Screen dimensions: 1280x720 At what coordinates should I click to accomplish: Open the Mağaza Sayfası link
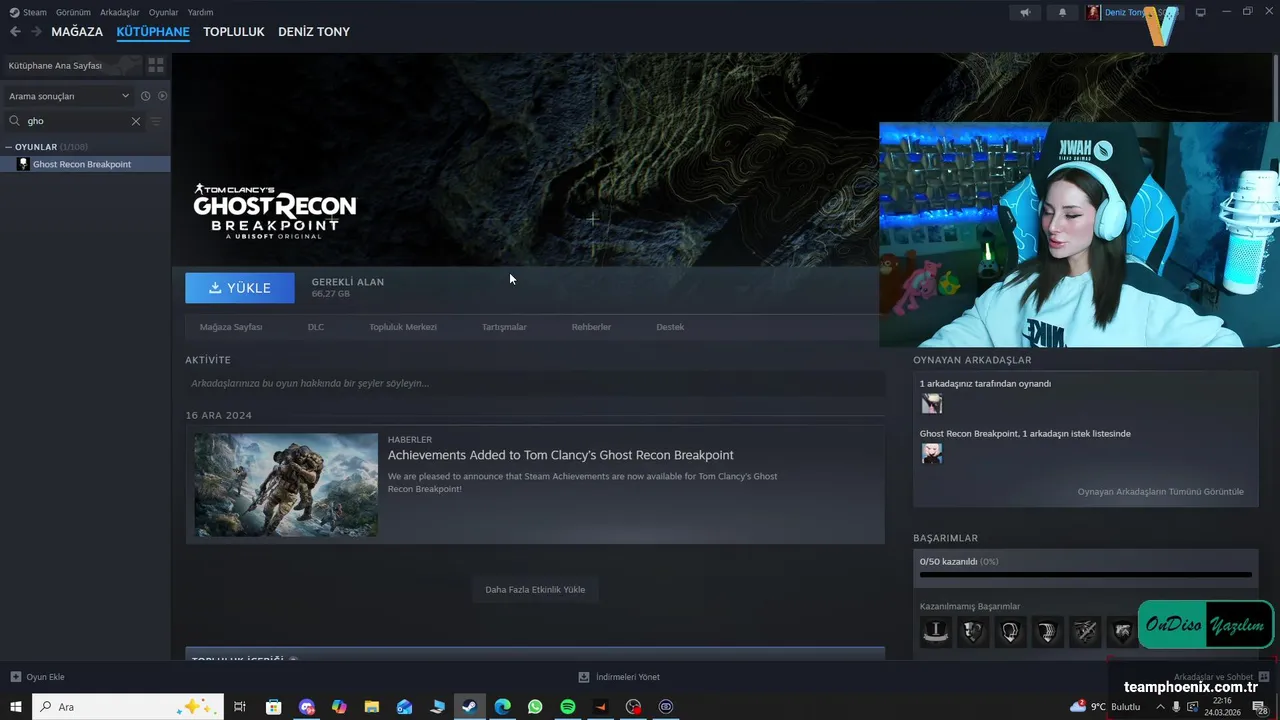tap(231, 327)
